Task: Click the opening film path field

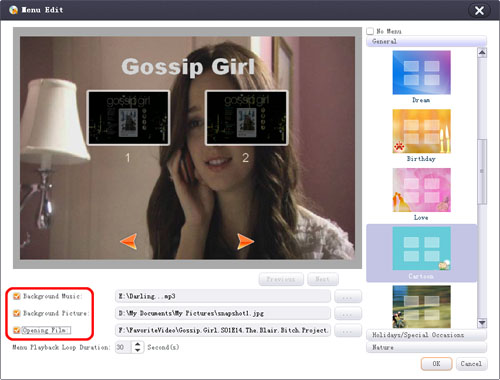Action: [x=223, y=331]
